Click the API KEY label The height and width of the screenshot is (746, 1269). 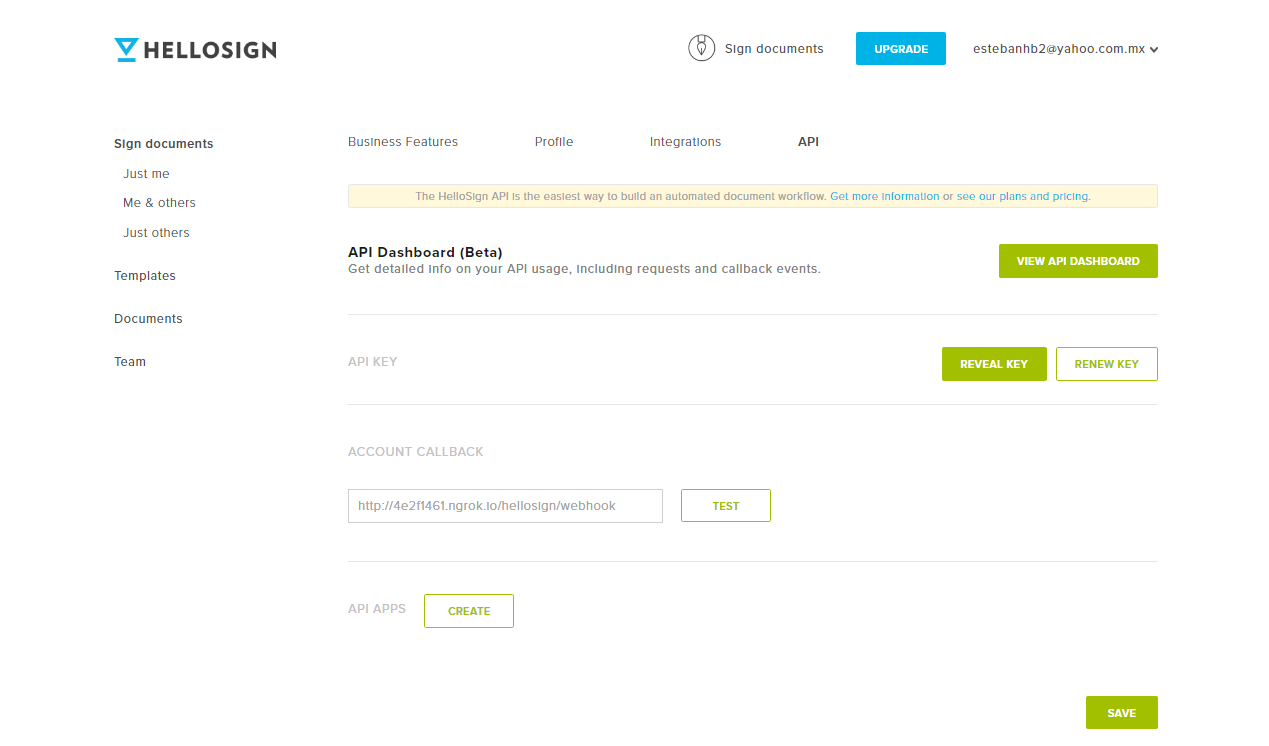tap(373, 362)
